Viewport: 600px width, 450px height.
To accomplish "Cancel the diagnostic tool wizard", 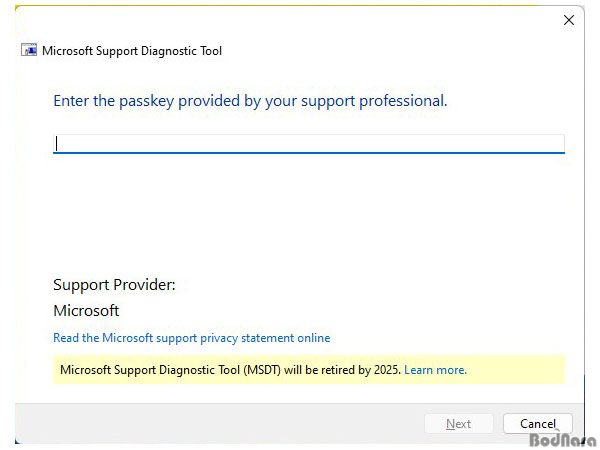I will (x=538, y=424).
